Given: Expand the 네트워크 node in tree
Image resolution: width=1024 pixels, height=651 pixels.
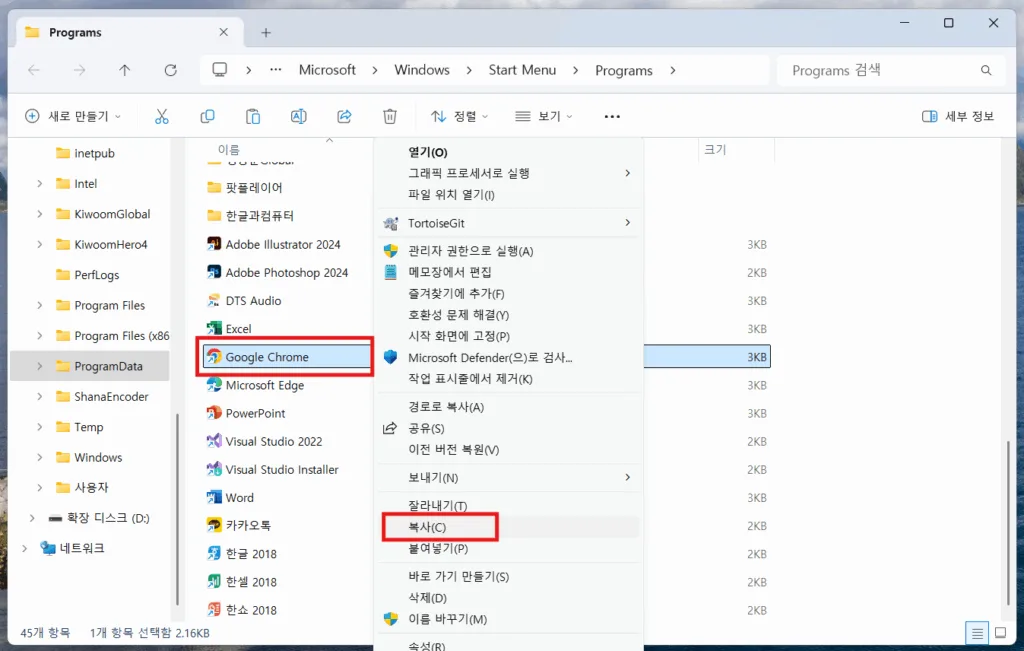Looking at the screenshot, I should pyautogui.click(x=25, y=548).
